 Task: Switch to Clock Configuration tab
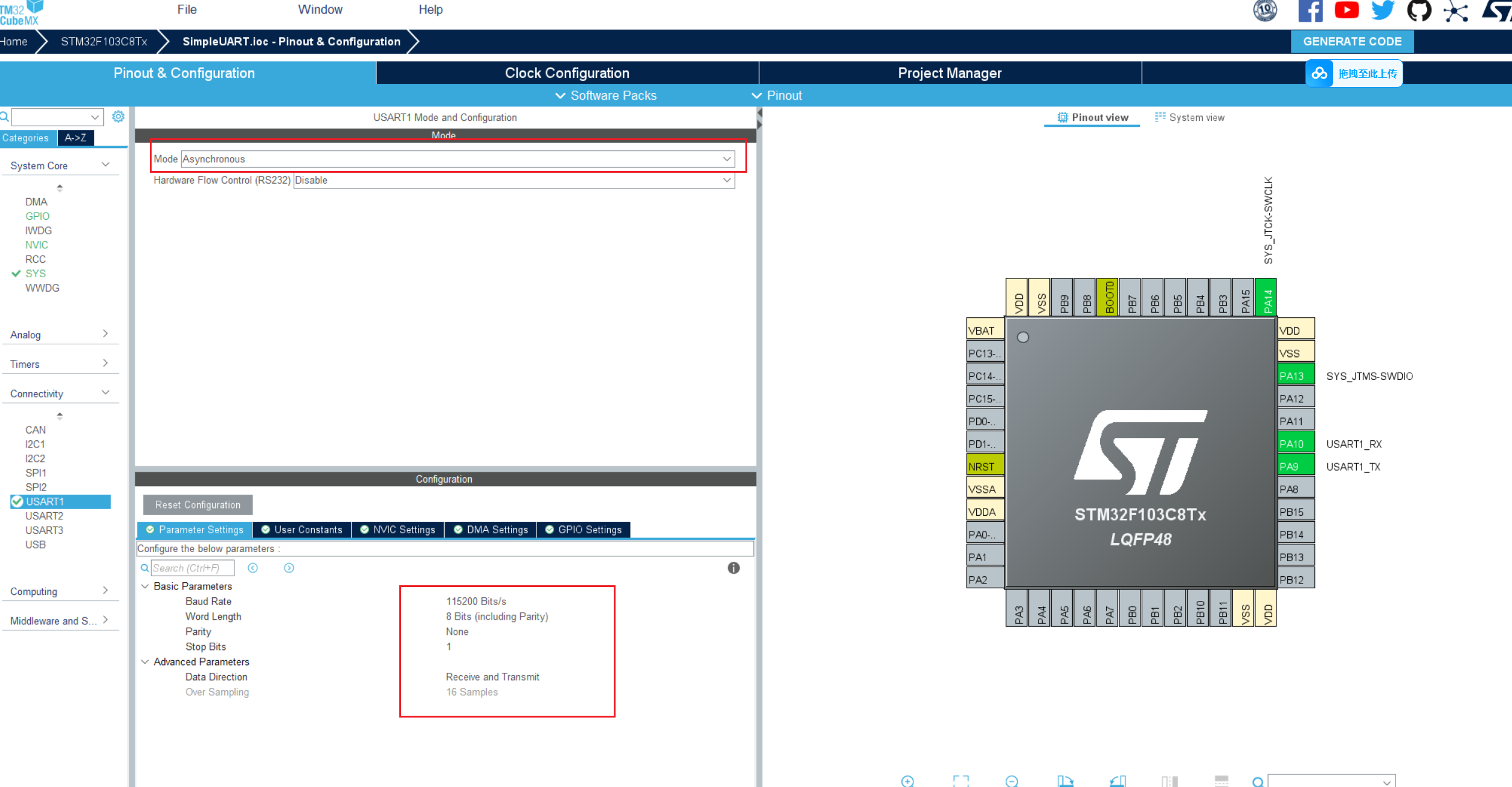click(x=567, y=73)
